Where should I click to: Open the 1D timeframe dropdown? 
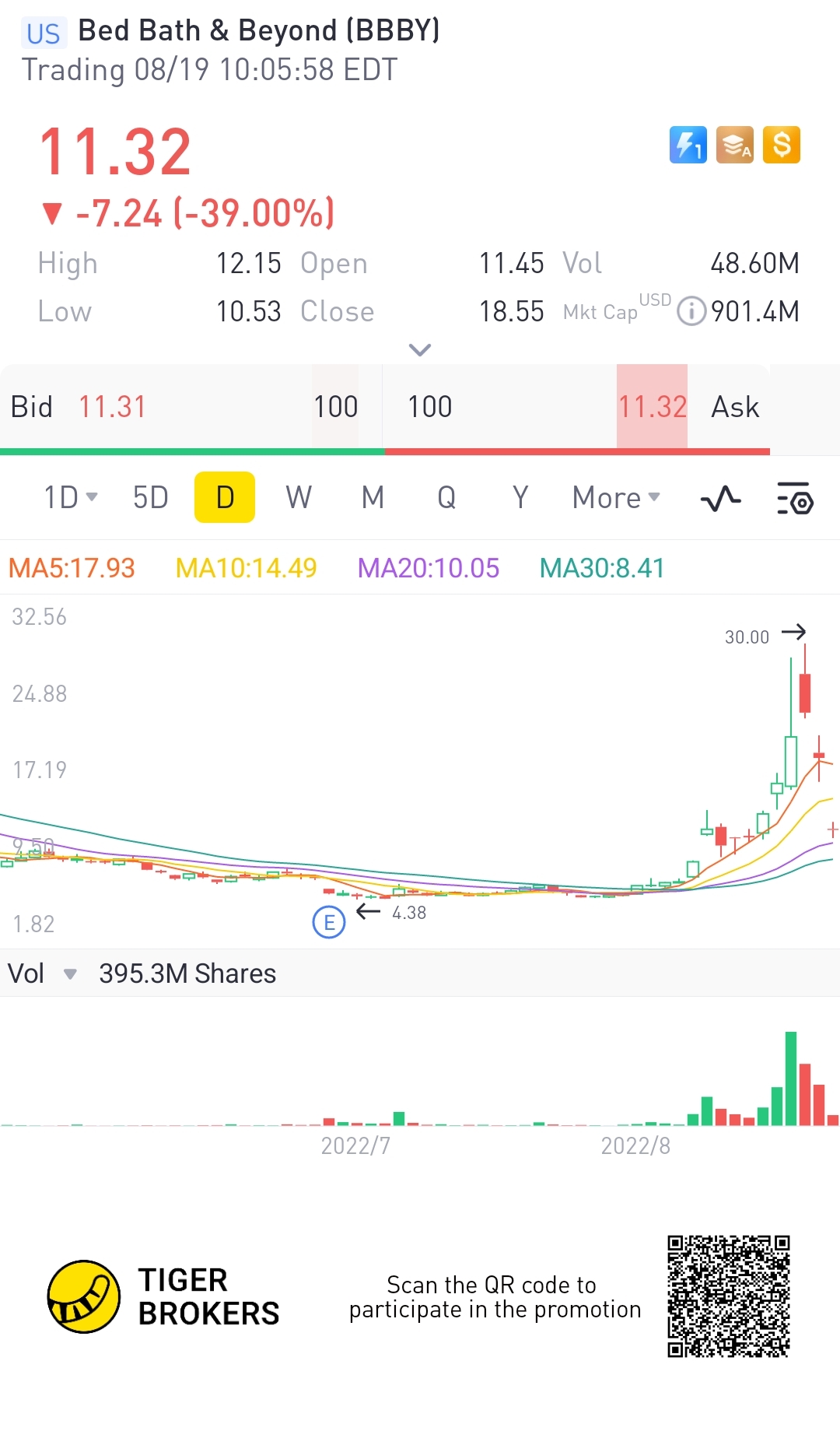click(70, 497)
